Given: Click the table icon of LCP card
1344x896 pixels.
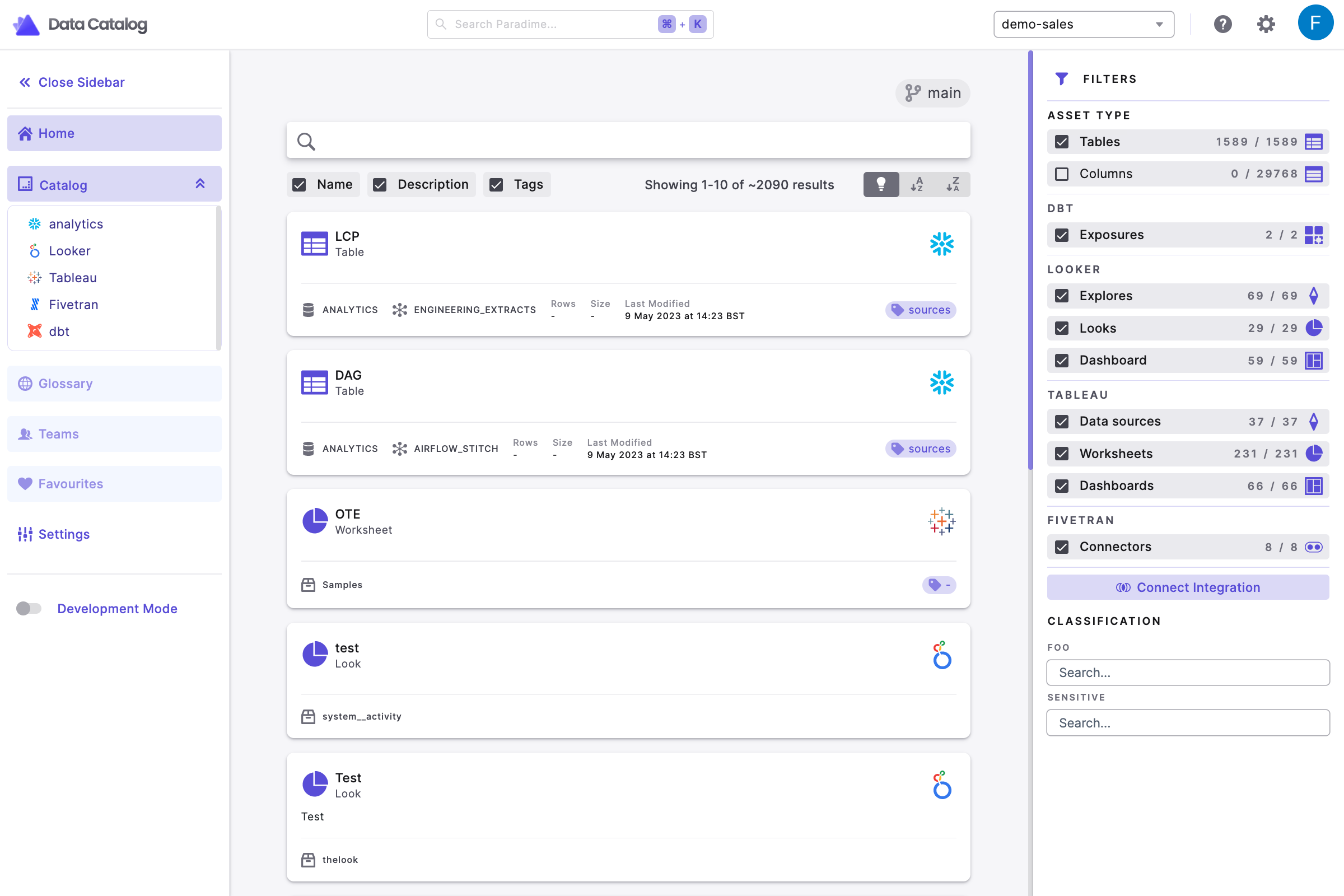Looking at the screenshot, I should click(314, 244).
